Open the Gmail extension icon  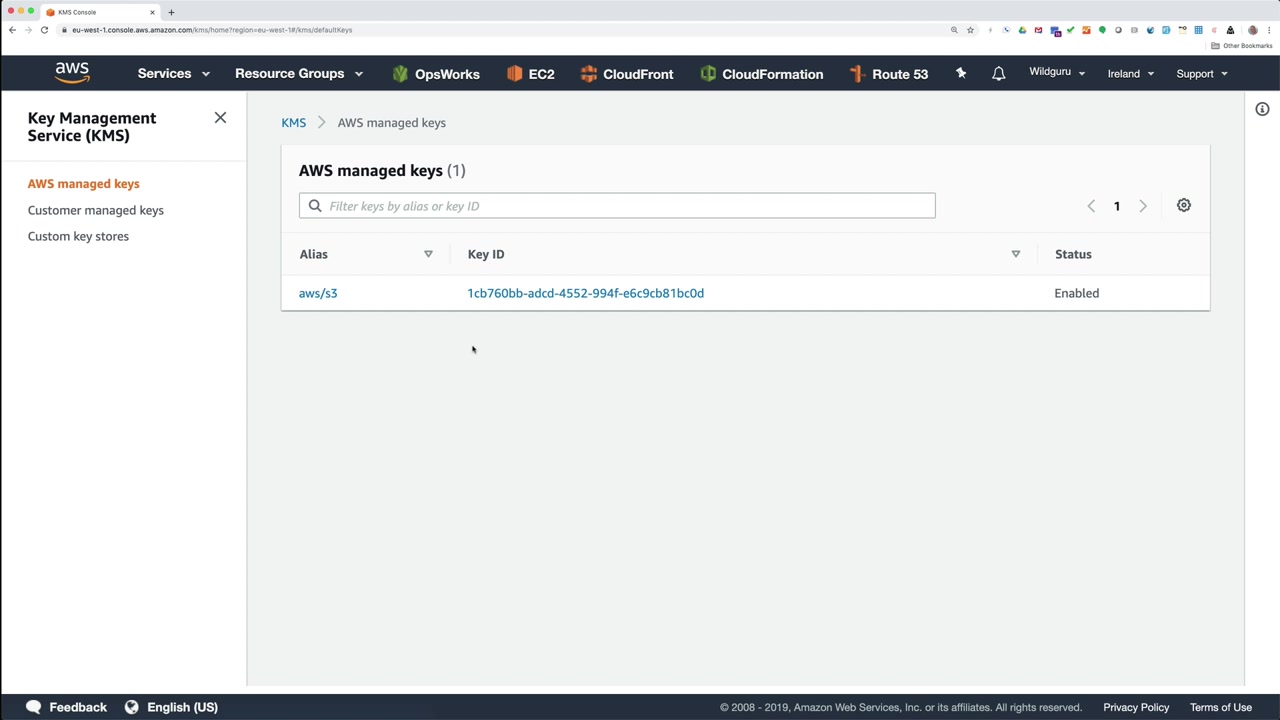coord(1038,30)
